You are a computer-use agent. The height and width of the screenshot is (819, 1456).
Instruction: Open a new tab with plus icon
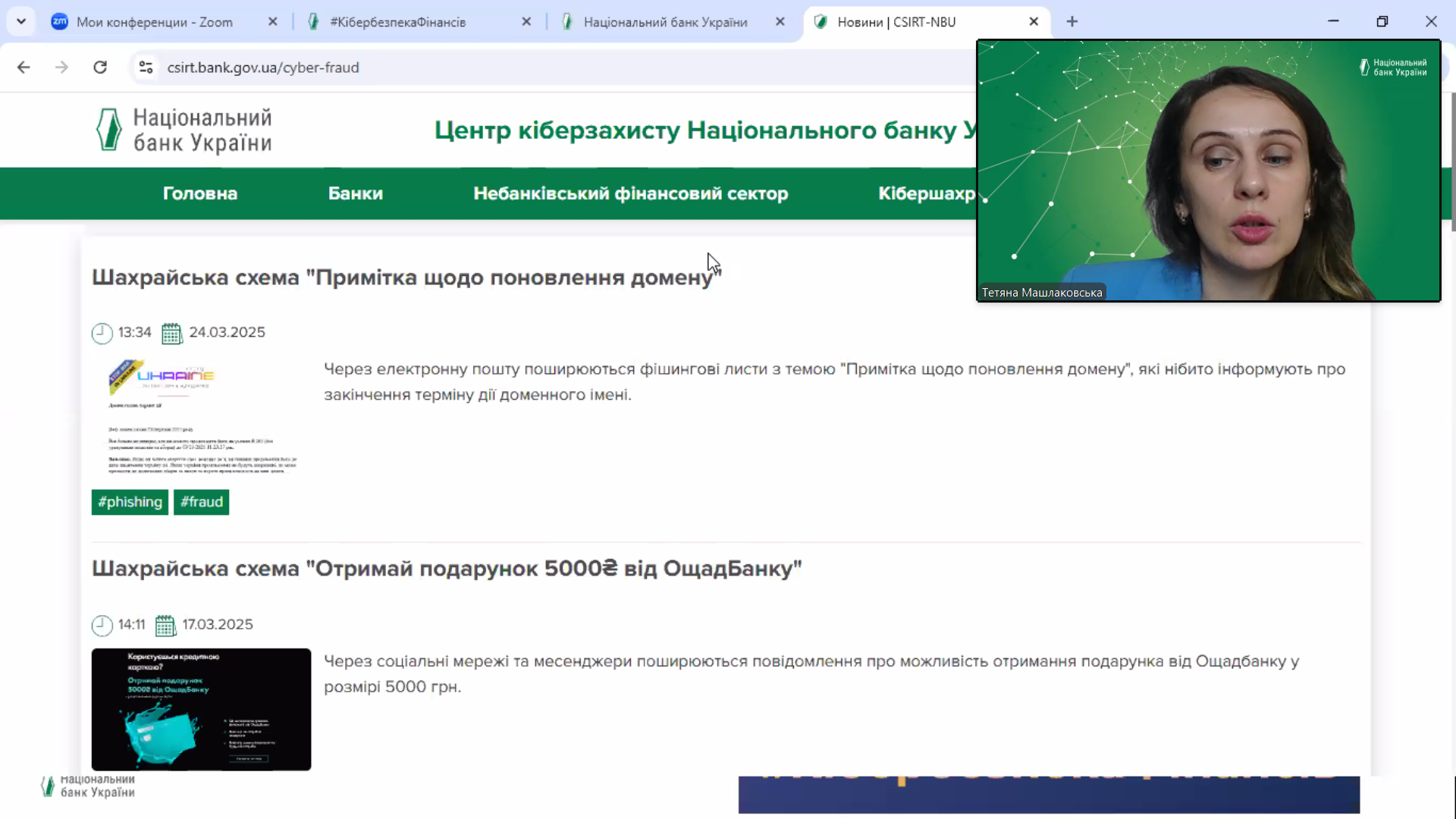click(1072, 22)
